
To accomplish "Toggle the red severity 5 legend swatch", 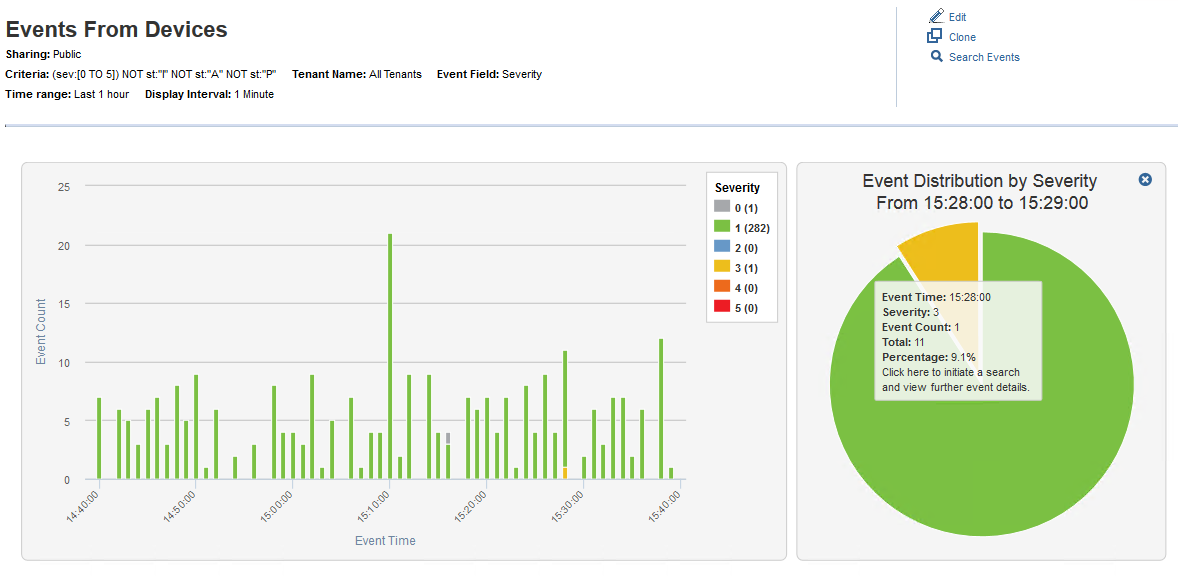I will 721,307.
